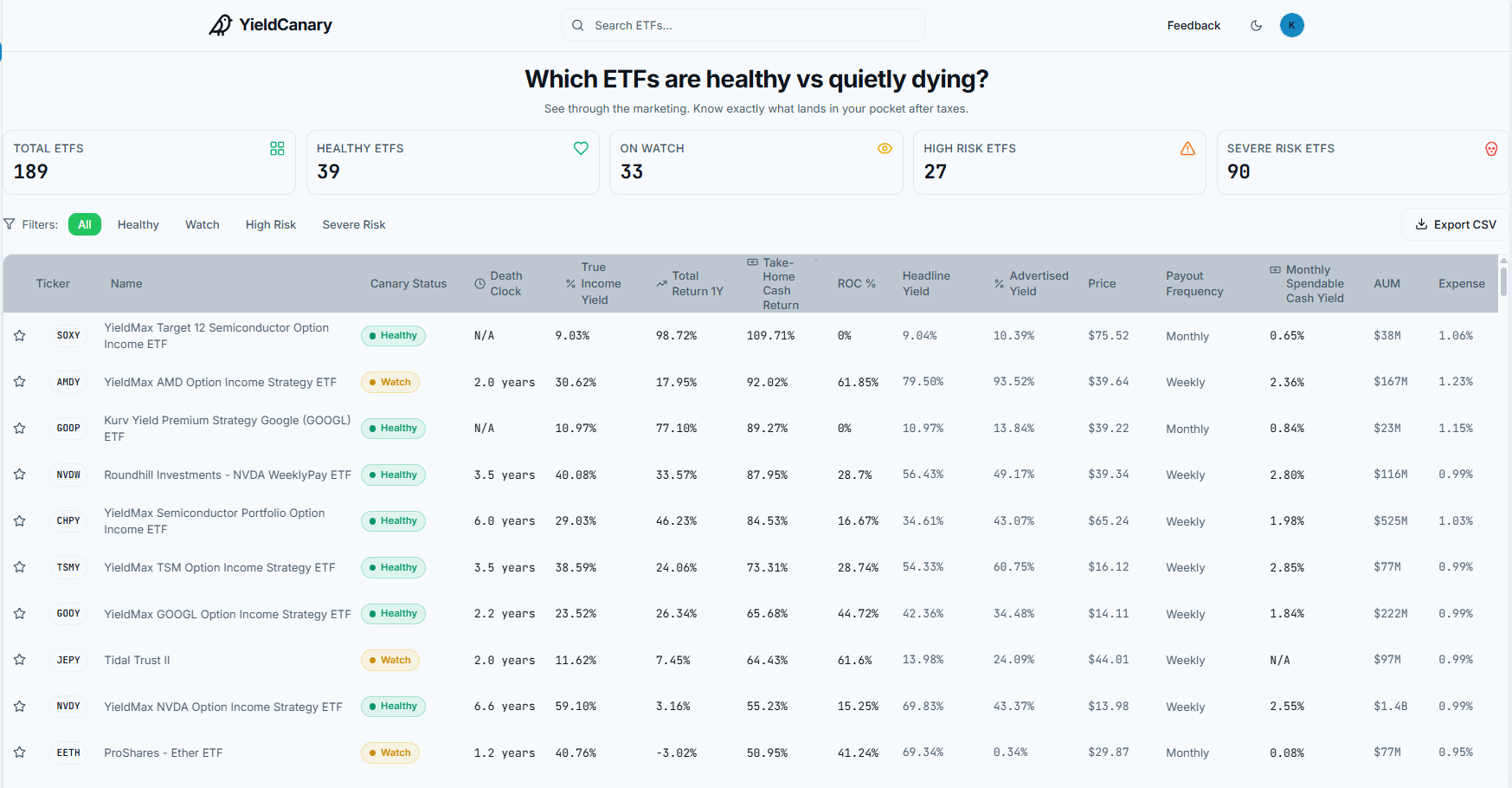Click the Watch status badge for JEPY
Viewport: 1512px width, 788px height.
tap(390, 660)
